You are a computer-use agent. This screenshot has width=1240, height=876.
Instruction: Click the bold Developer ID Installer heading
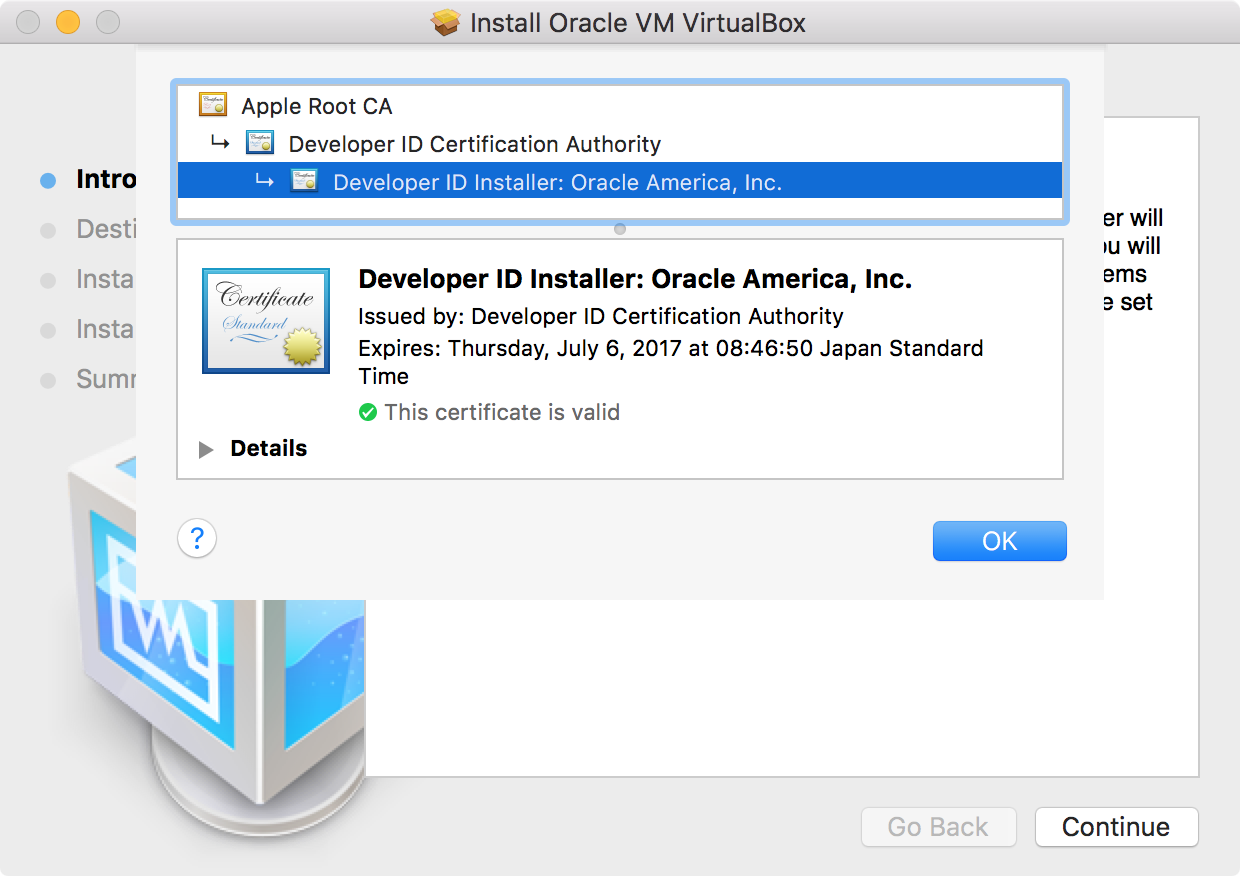(635, 279)
